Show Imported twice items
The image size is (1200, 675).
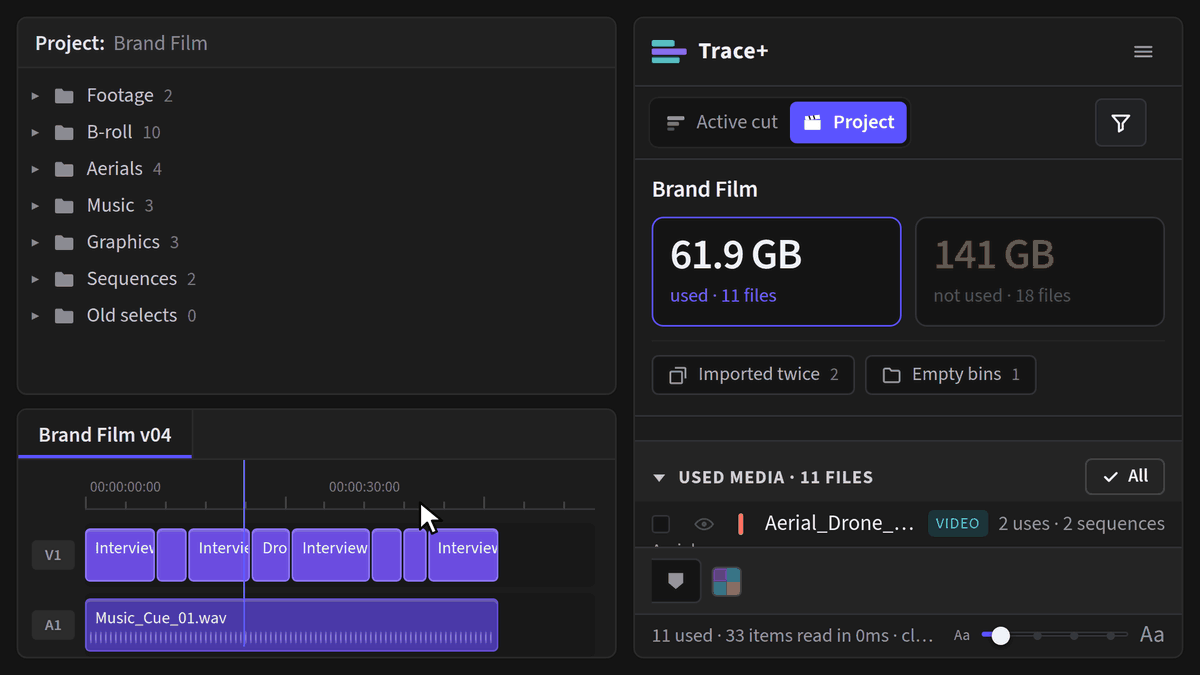coord(753,375)
